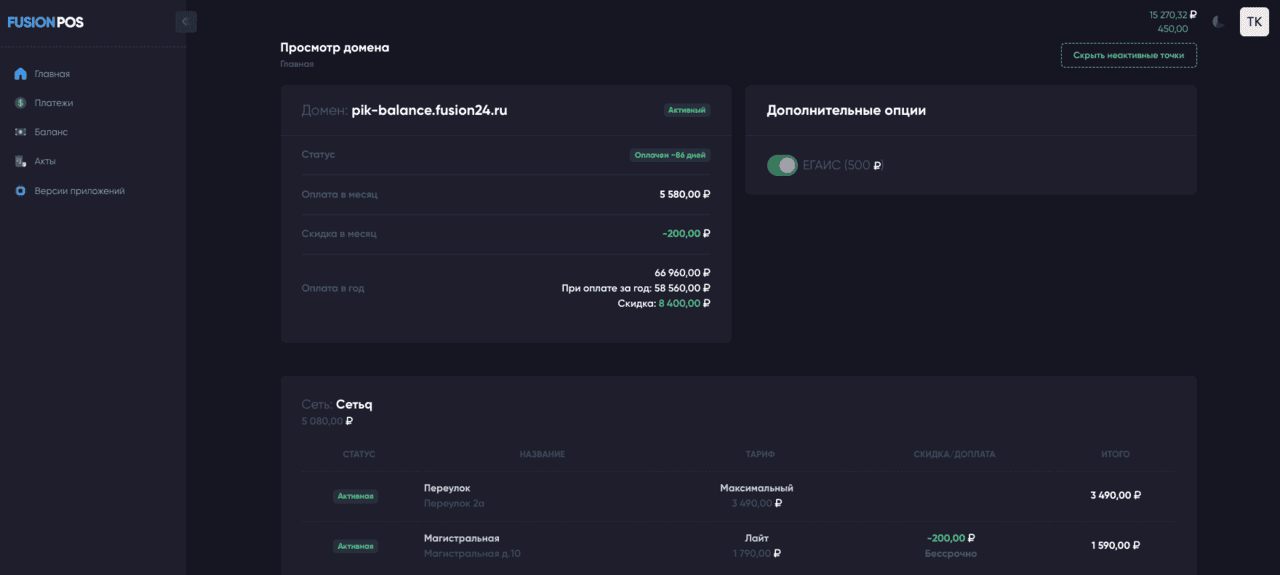Image resolution: width=1280 pixels, height=575 pixels.
Task: Click the balance amount 15 270,32 ₽
Action: [1173, 15]
